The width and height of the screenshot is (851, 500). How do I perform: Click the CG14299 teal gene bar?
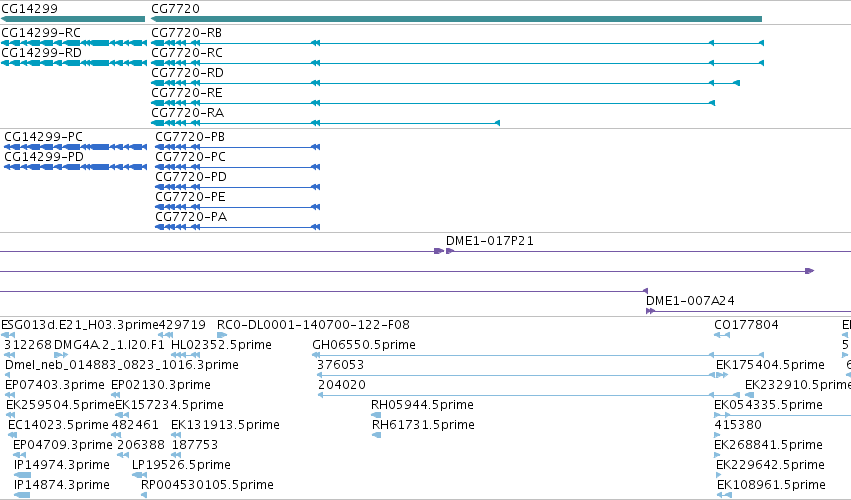[73, 19]
